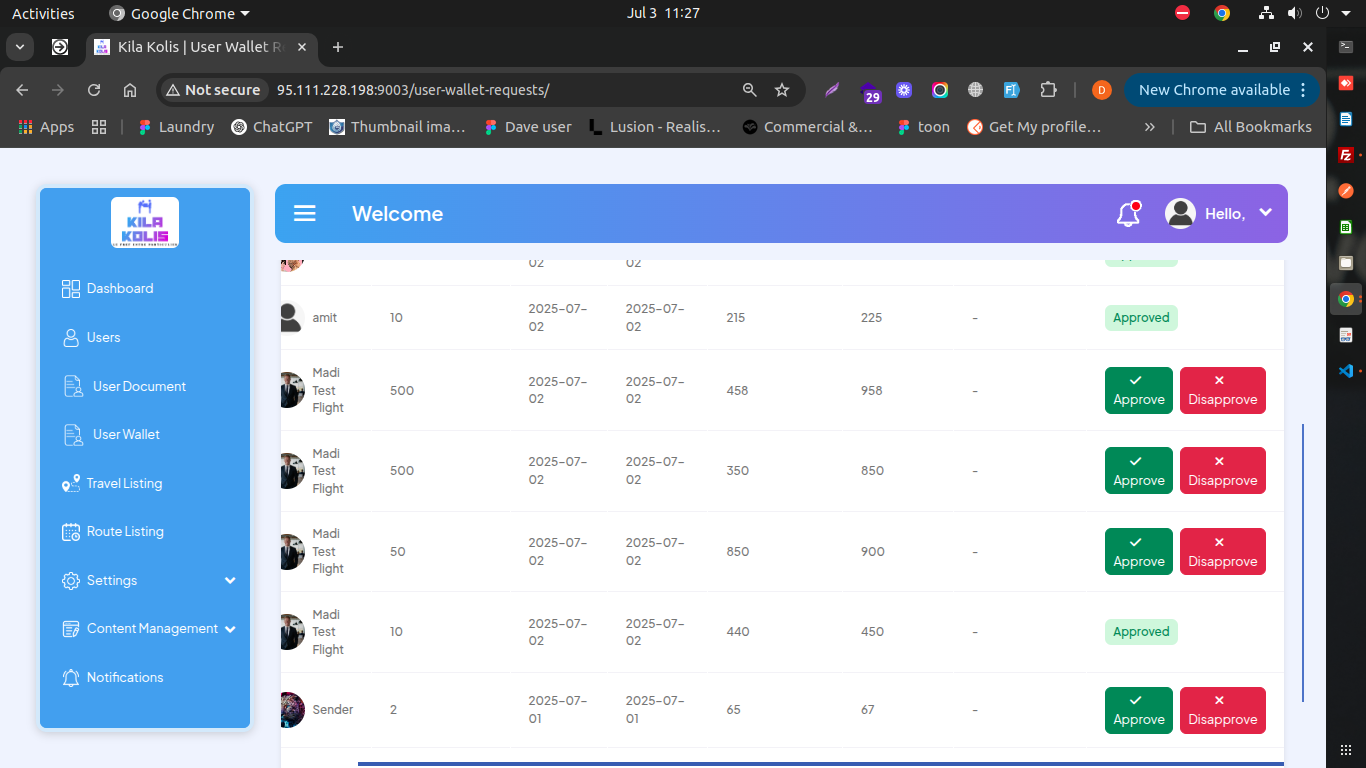Click the hamburger menu icon beside Welcome
Image resolution: width=1366 pixels, height=768 pixels.
[x=305, y=214]
